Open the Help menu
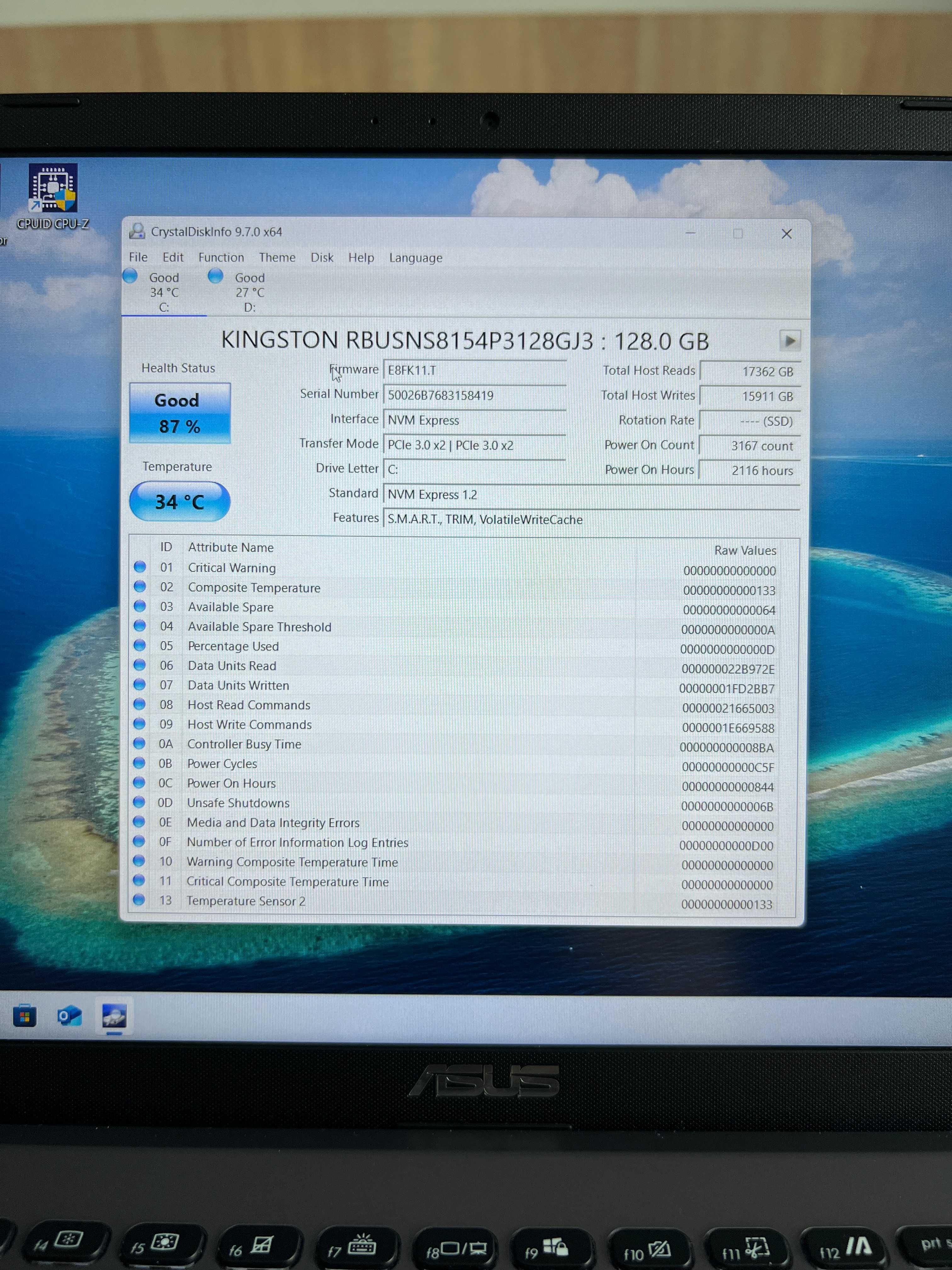Viewport: 952px width, 1270px height. (x=361, y=258)
